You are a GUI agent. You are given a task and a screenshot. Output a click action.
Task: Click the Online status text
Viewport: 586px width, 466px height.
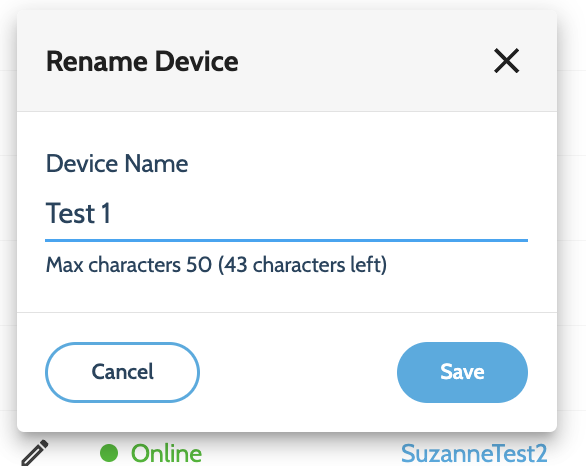click(166, 453)
